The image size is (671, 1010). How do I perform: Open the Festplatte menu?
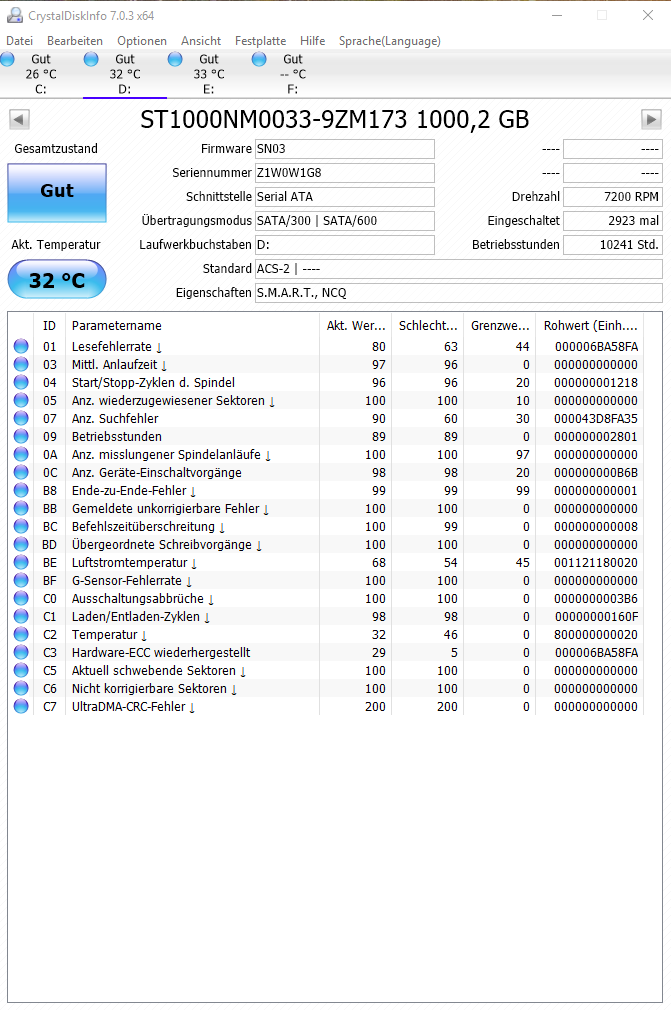(x=260, y=41)
